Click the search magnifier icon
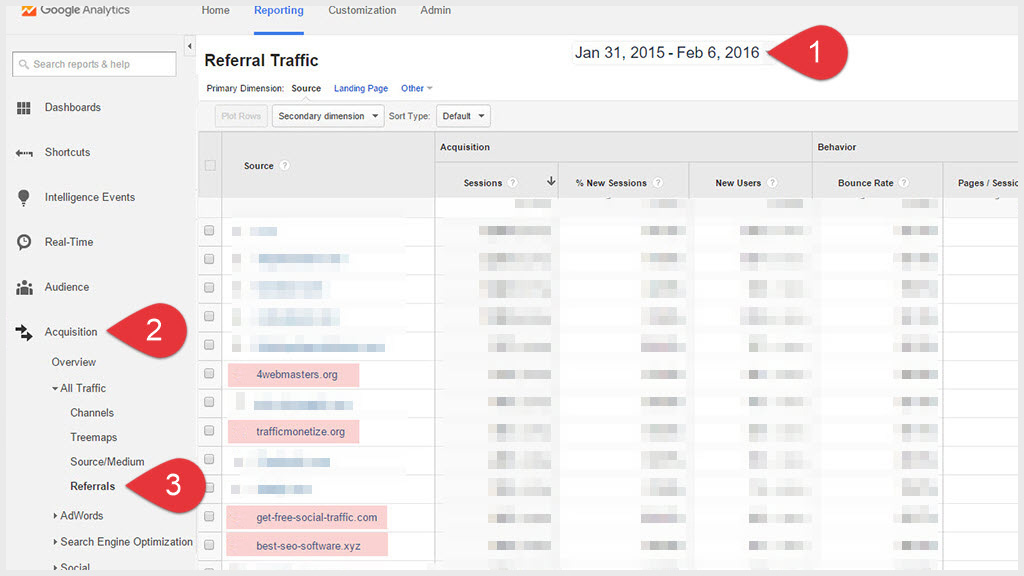The height and width of the screenshot is (576, 1024). point(24,64)
